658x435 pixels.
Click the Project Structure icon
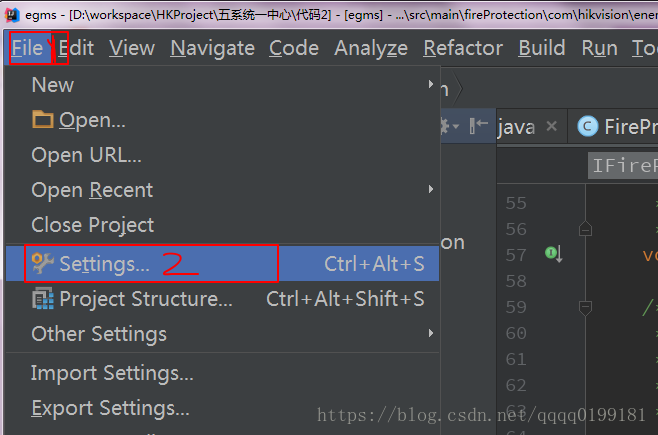(x=43, y=298)
